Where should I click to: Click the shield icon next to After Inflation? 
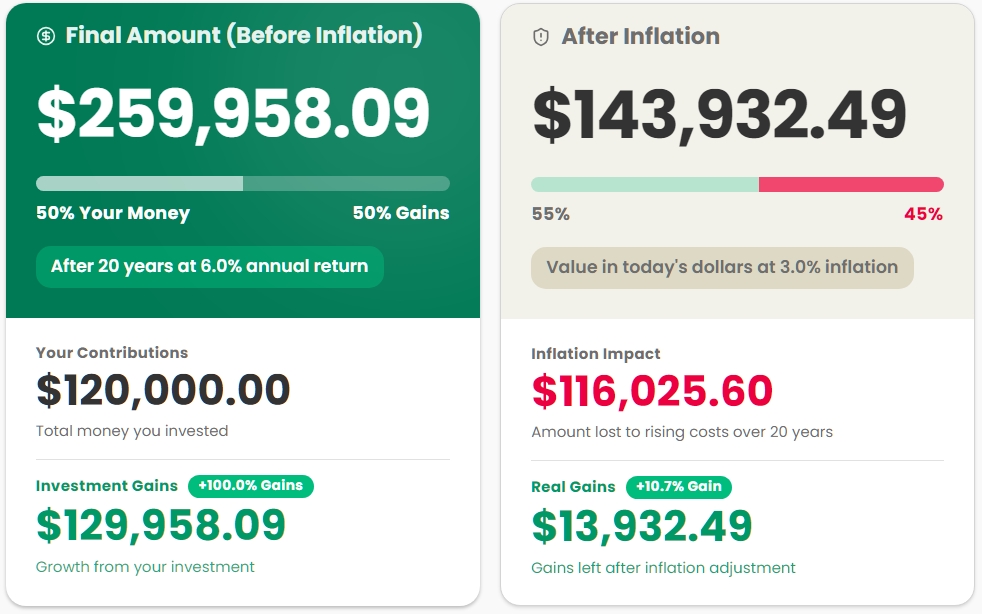click(540, 35)
